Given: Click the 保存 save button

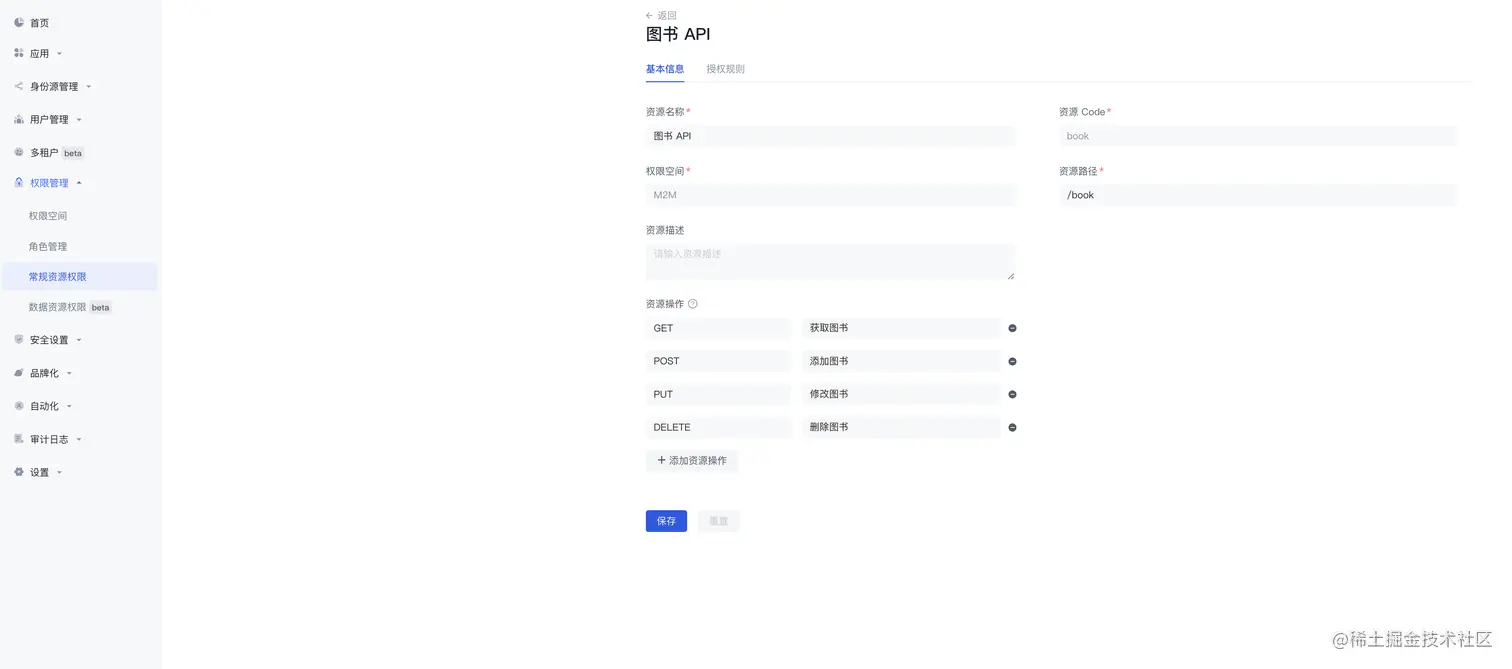Looking at the screenshot, I should [x=666, y=521].
